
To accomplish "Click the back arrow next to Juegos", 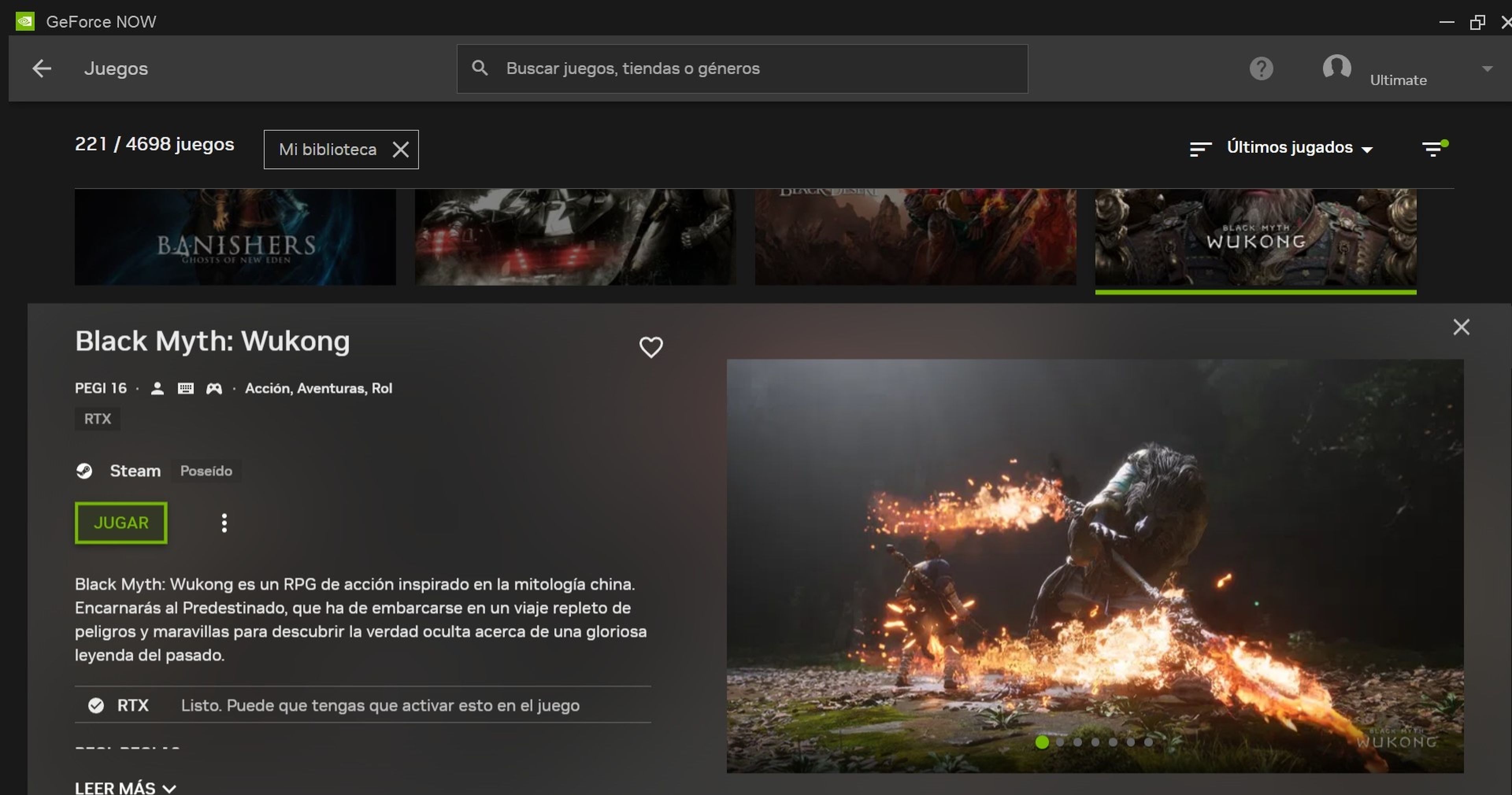I will (x=41, y=68).
